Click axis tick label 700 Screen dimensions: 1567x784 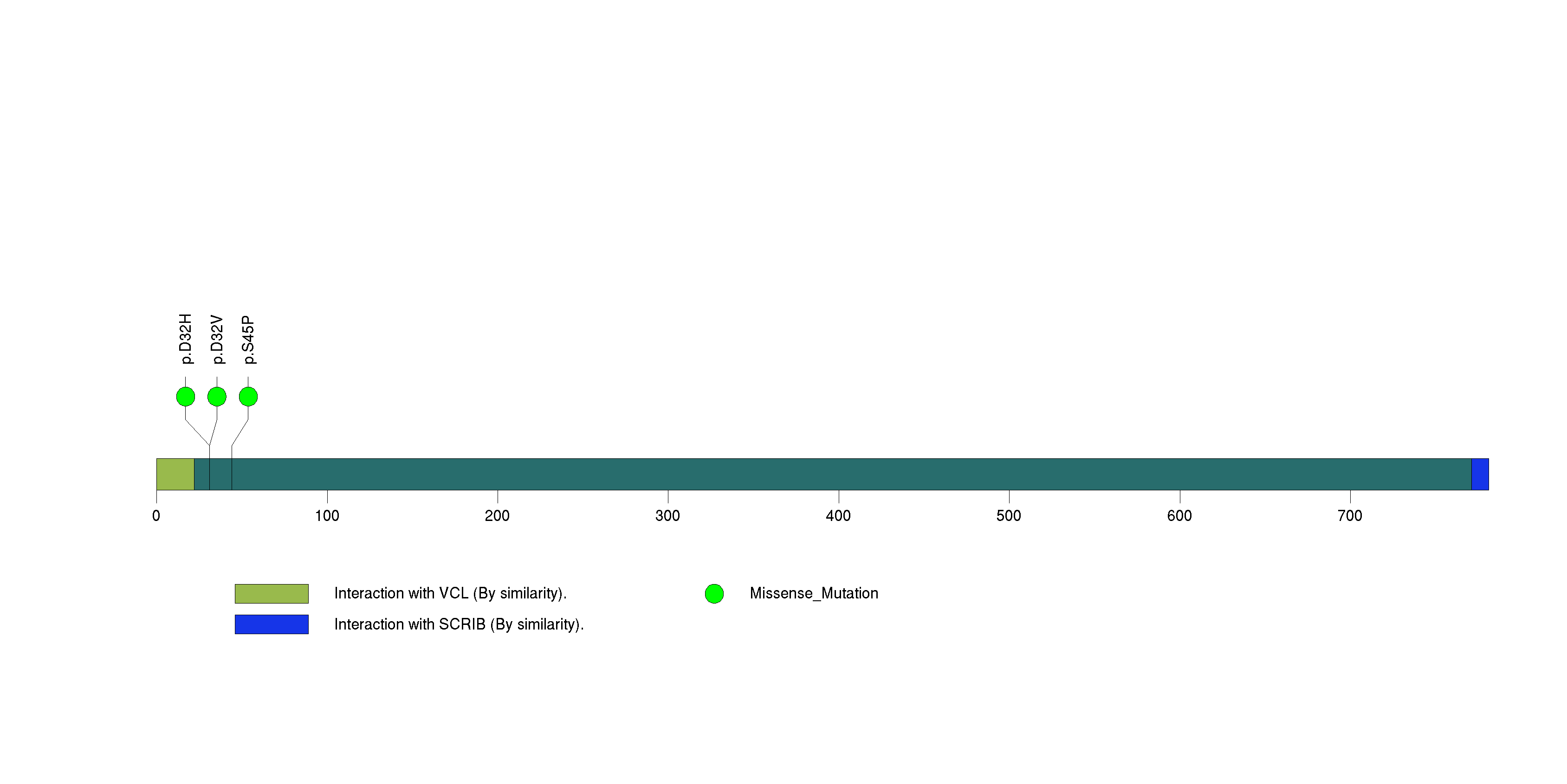(x=1349, y=516)
